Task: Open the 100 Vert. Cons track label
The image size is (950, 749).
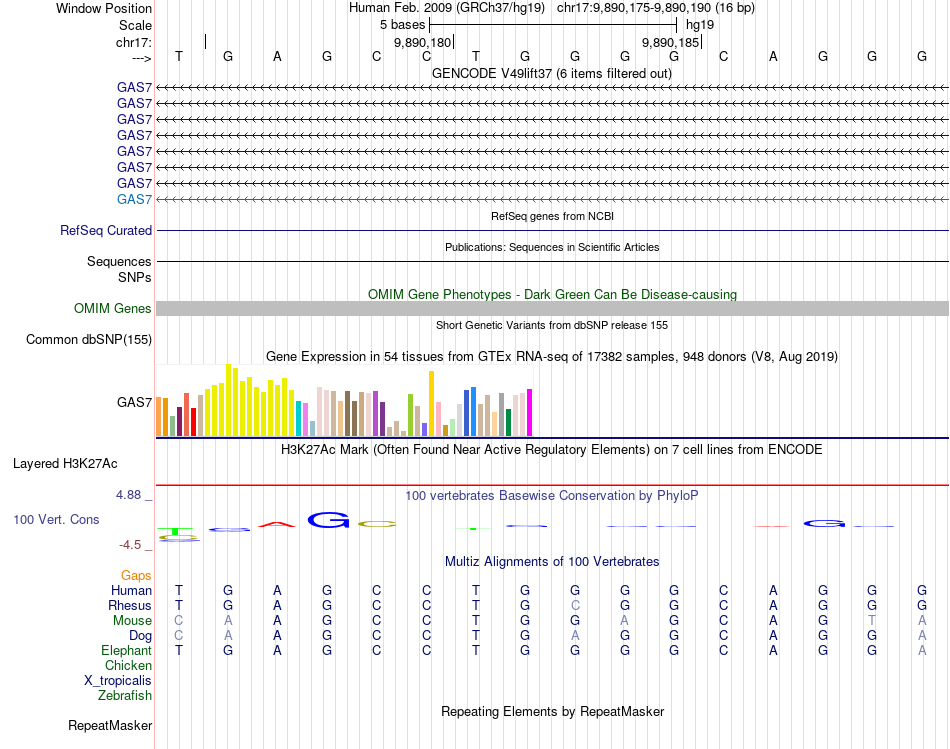Action: (56, 519)
